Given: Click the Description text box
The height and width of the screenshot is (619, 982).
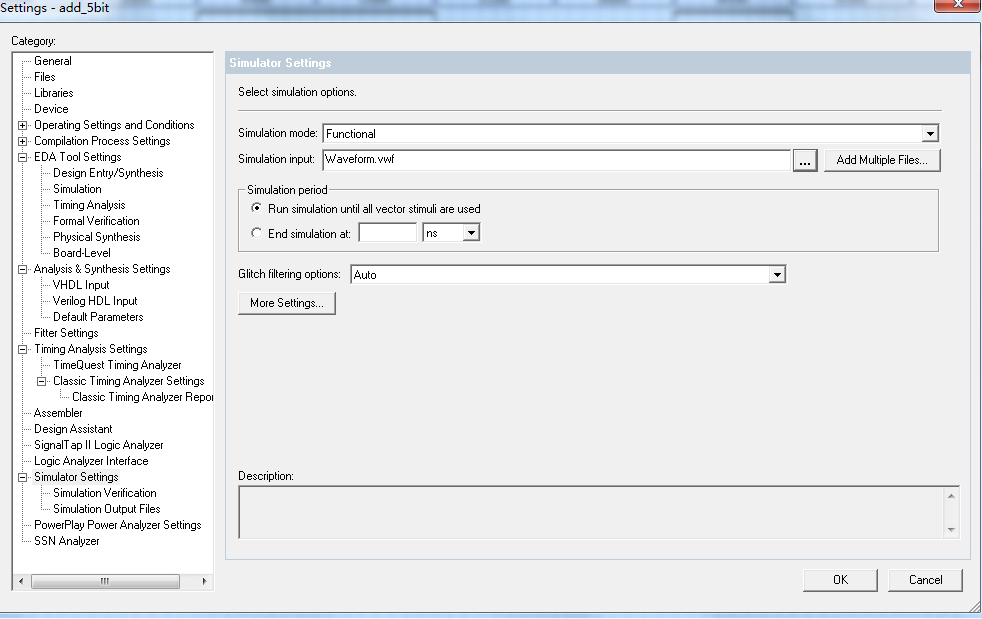Looking at the screenshot, I should 591,512.
